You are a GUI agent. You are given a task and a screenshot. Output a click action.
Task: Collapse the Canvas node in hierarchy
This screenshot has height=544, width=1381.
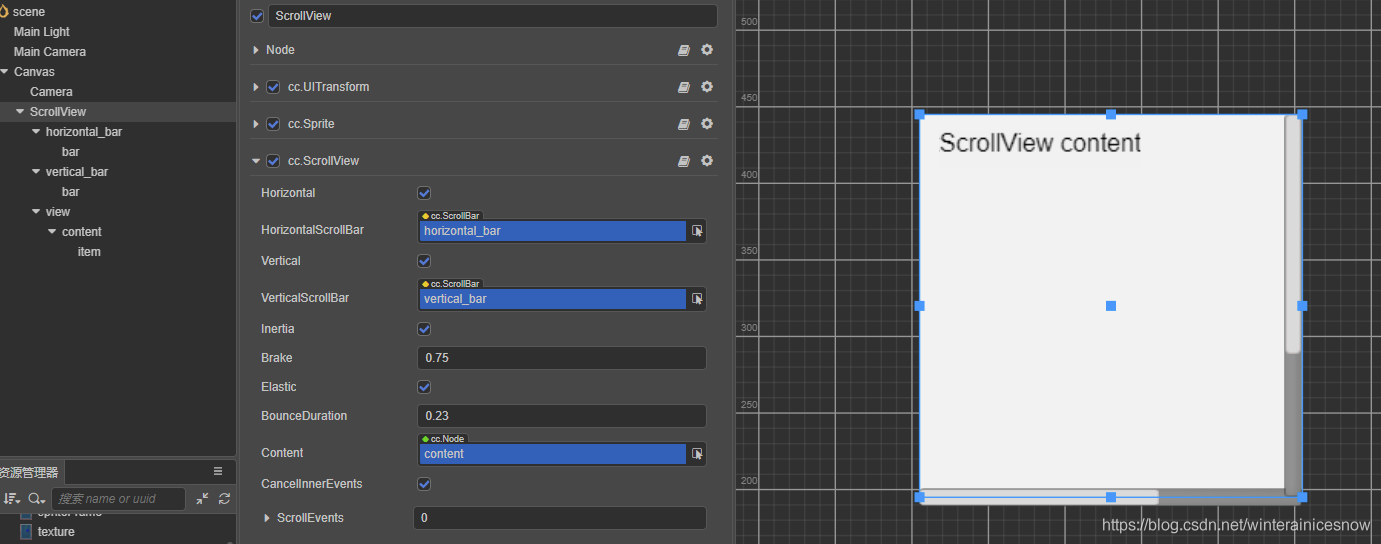coord(5,72)
